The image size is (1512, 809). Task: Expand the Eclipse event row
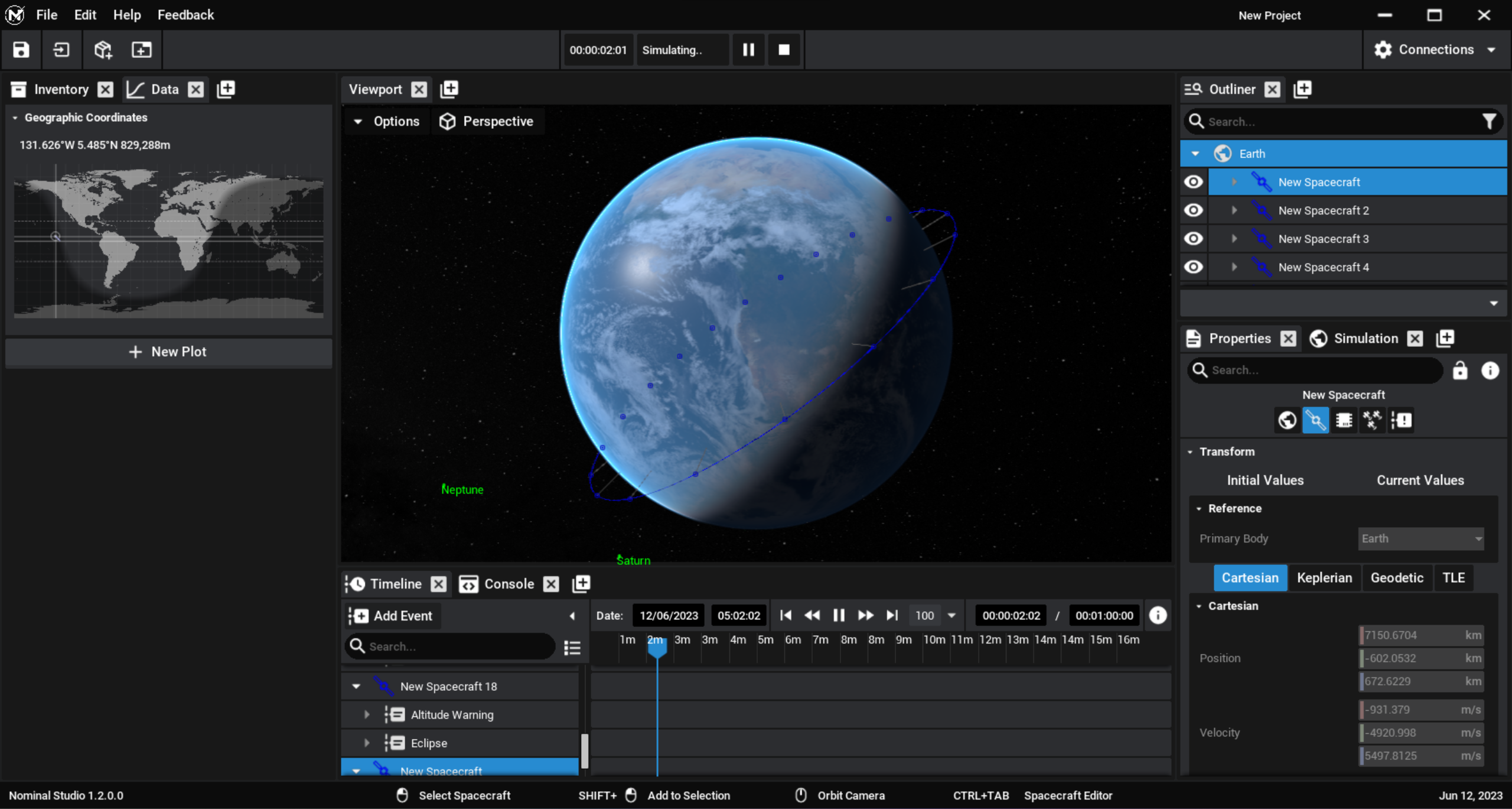[367, 743]
